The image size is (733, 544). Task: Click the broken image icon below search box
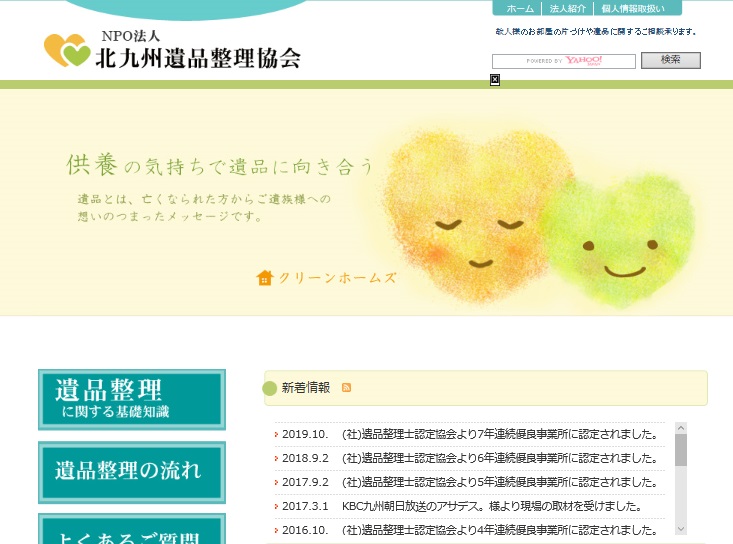(495, 80)
